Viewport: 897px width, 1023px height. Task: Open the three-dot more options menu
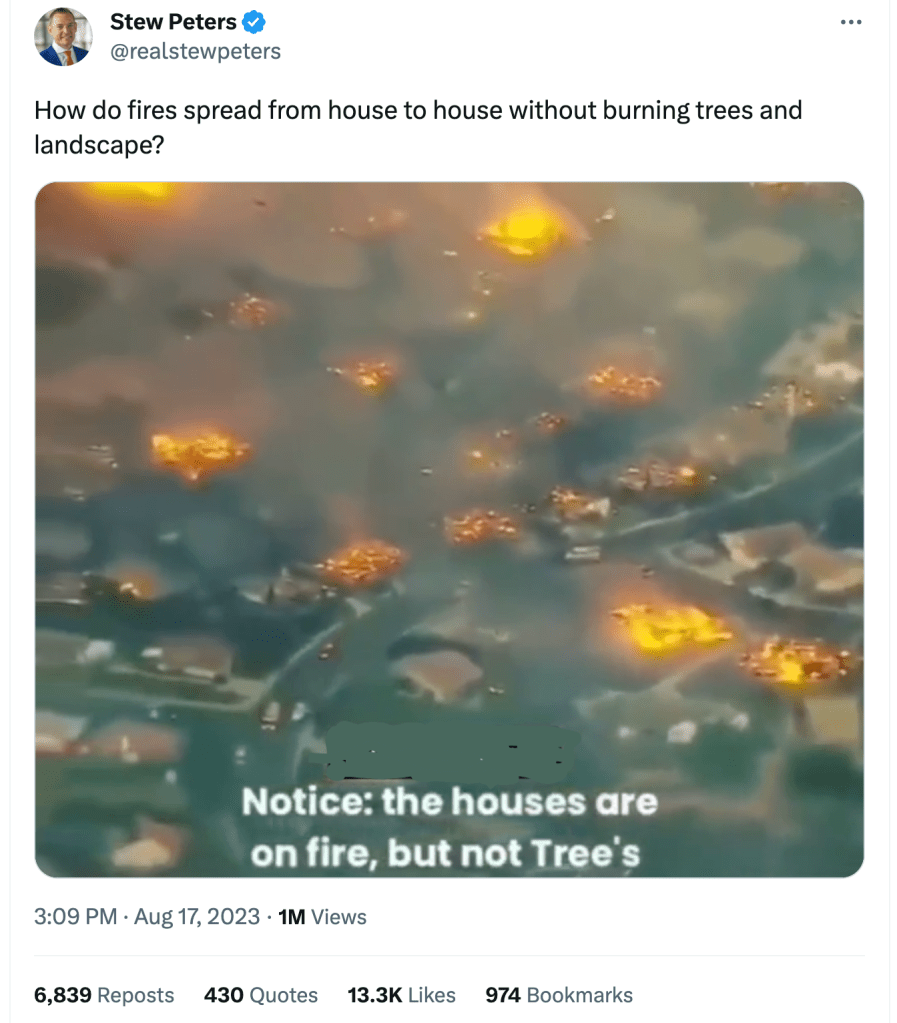[850, 22]
